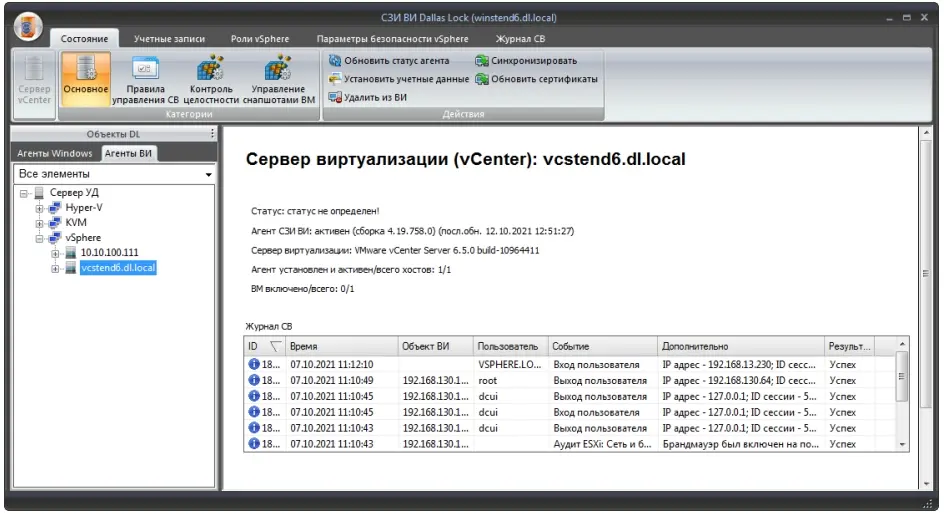Select VSPHERE.LO... user cell in log

(x=511, y=364)
